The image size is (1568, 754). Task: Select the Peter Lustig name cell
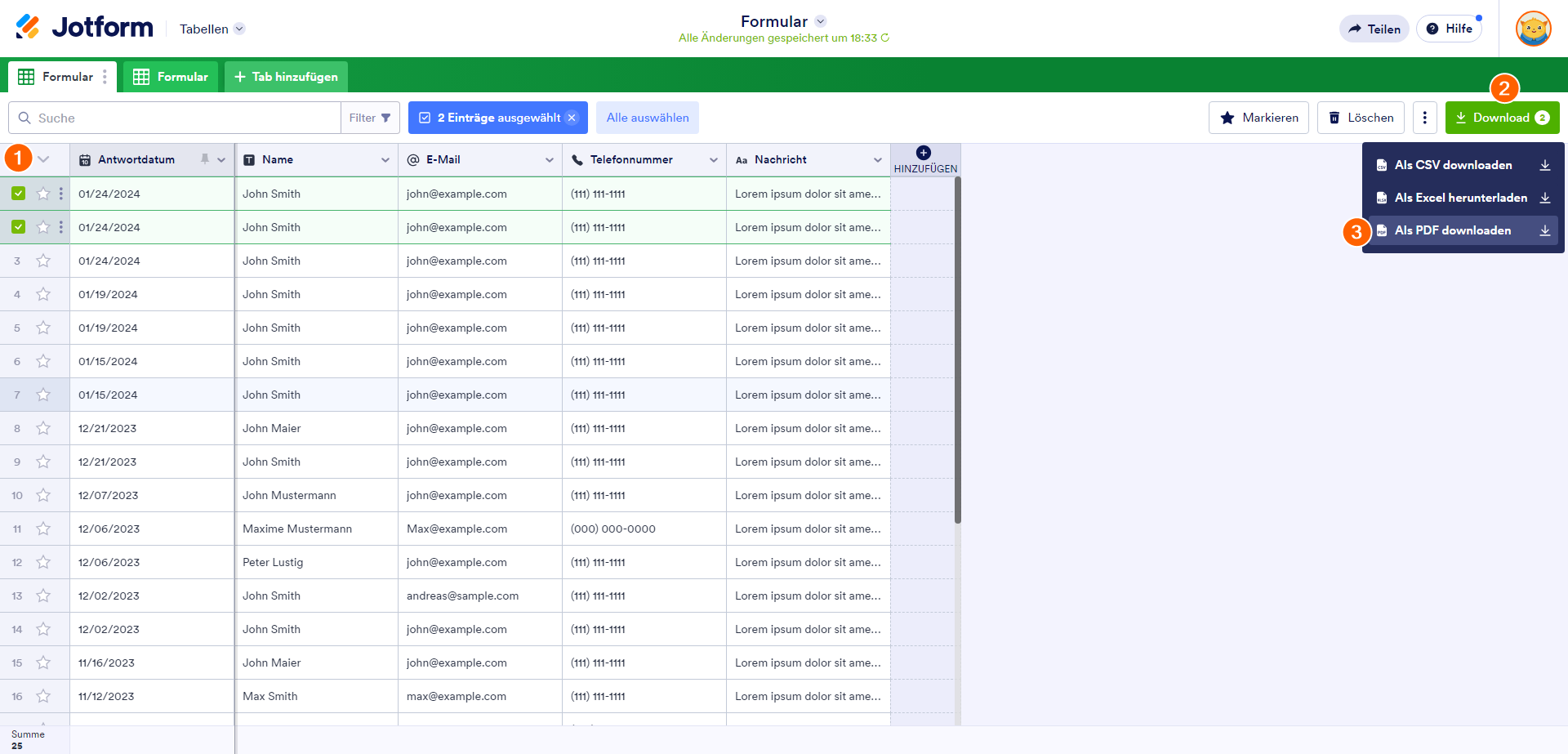(x=317, y=562)
